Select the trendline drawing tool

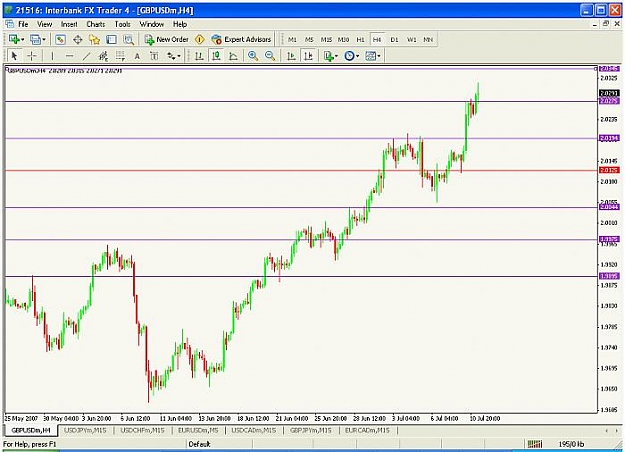[x=86, y=56]
